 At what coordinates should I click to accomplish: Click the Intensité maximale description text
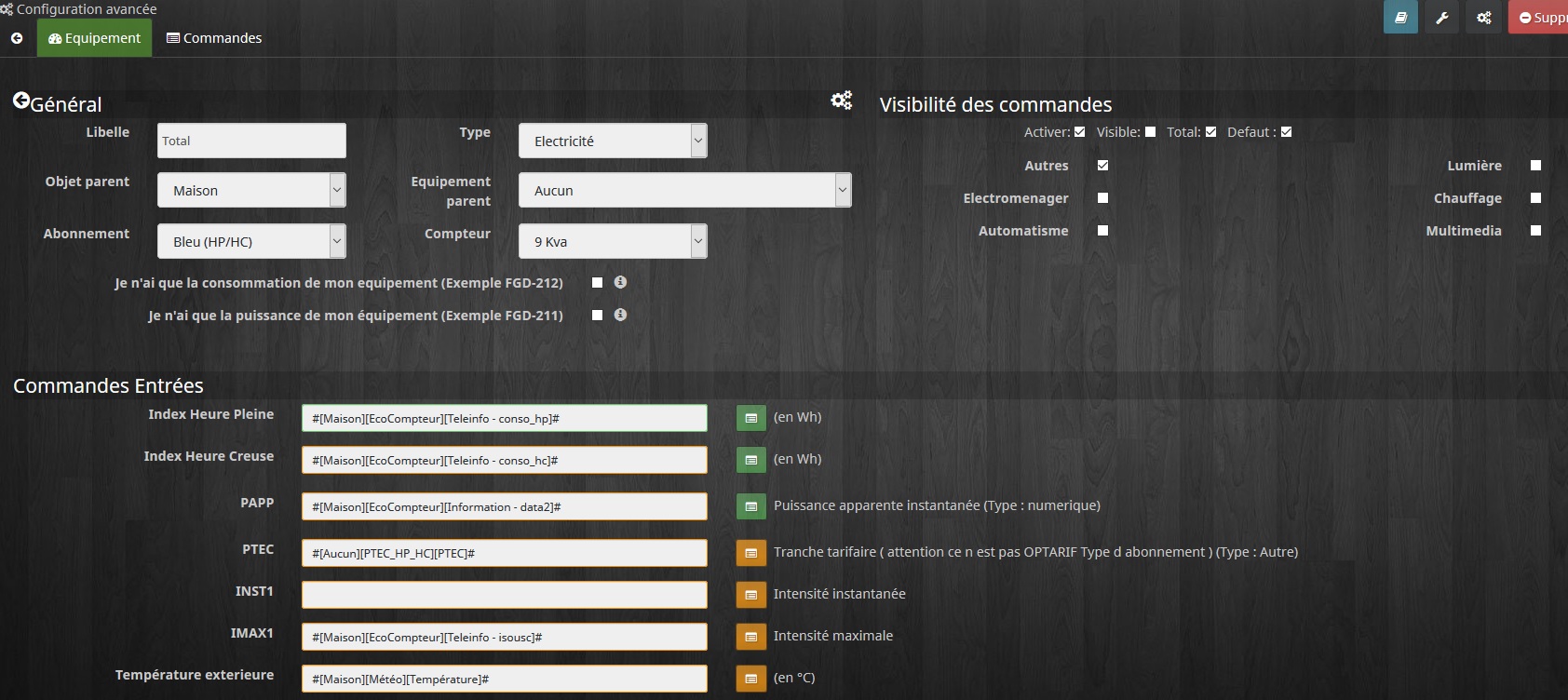[833, 636]
